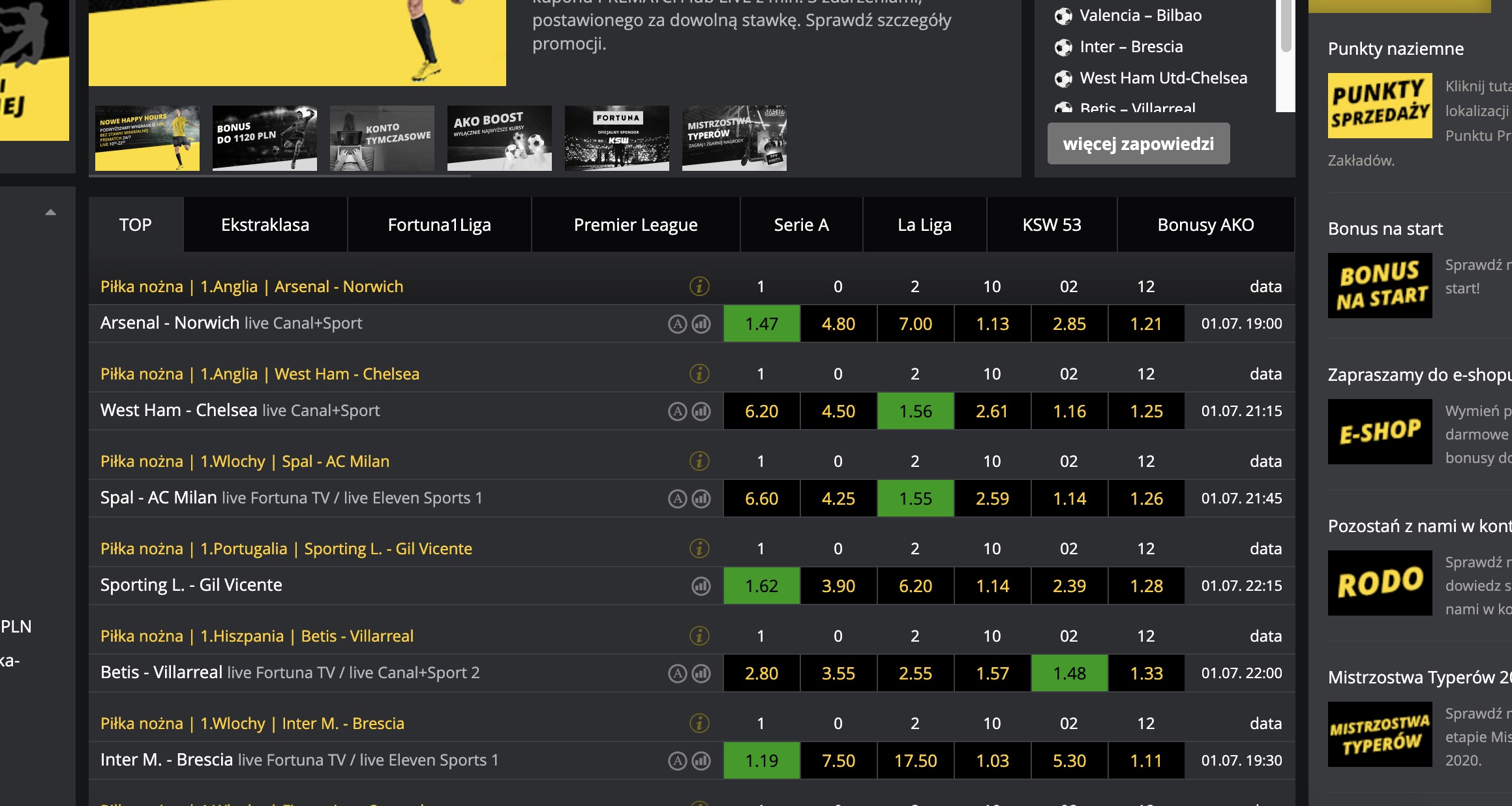Open the KSW 53 tab
Viewport: 1512px width, 806px height.
[1052, 224]
